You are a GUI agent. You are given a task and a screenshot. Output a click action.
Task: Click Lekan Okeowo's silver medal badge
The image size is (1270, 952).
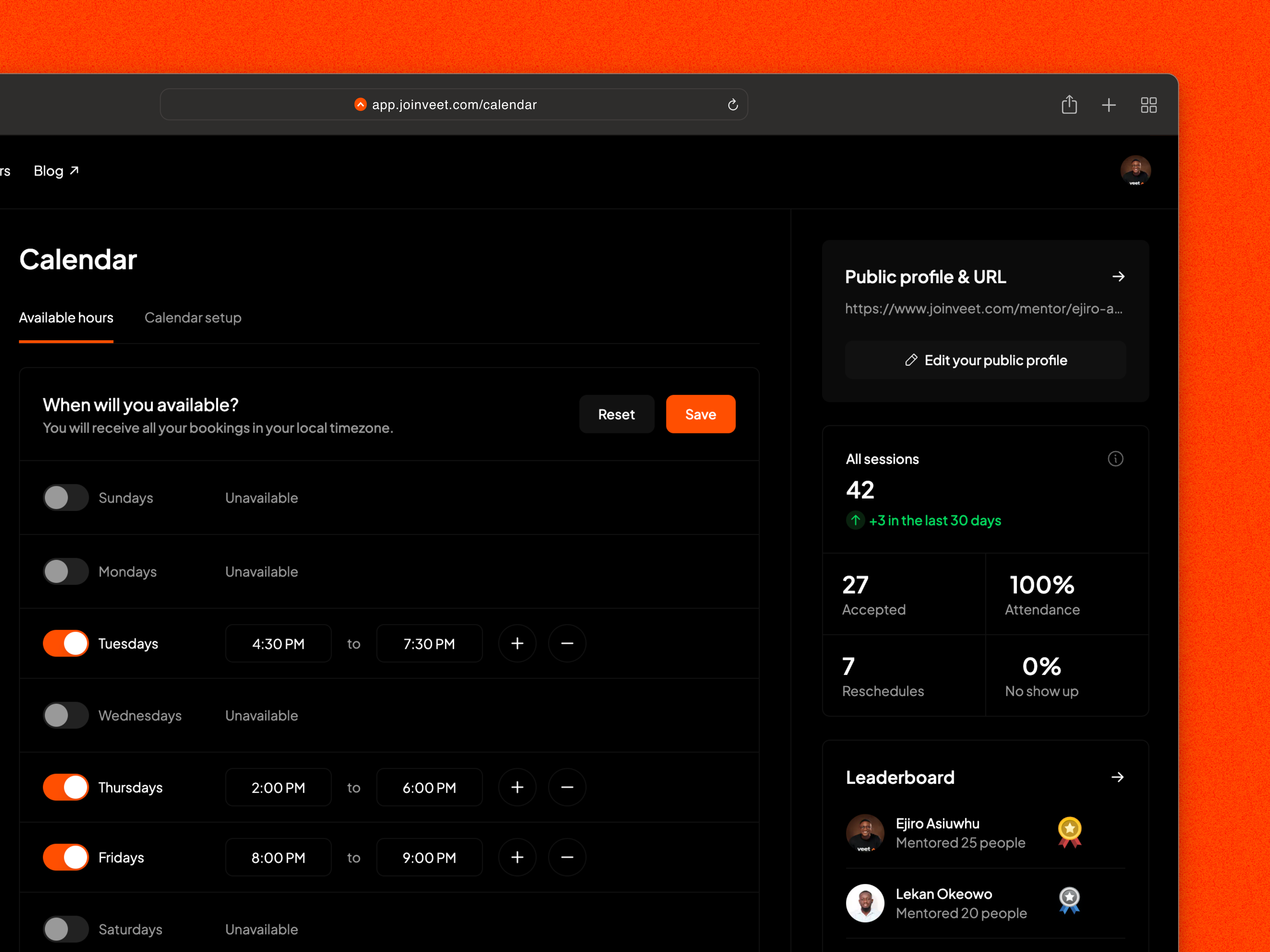[x=1069, y=900]
